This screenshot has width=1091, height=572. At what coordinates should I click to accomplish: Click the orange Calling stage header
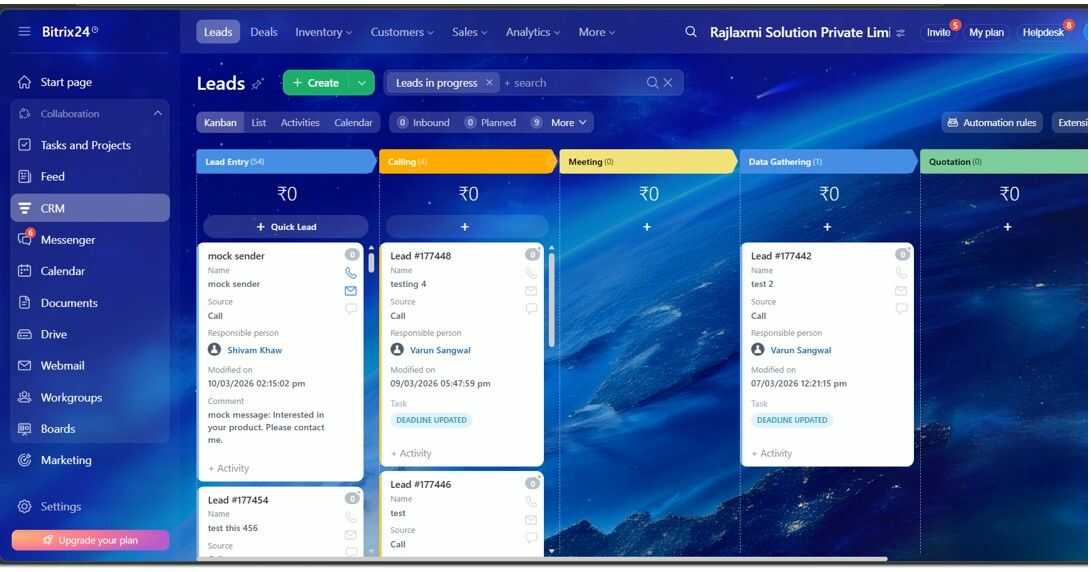[466, 161]
